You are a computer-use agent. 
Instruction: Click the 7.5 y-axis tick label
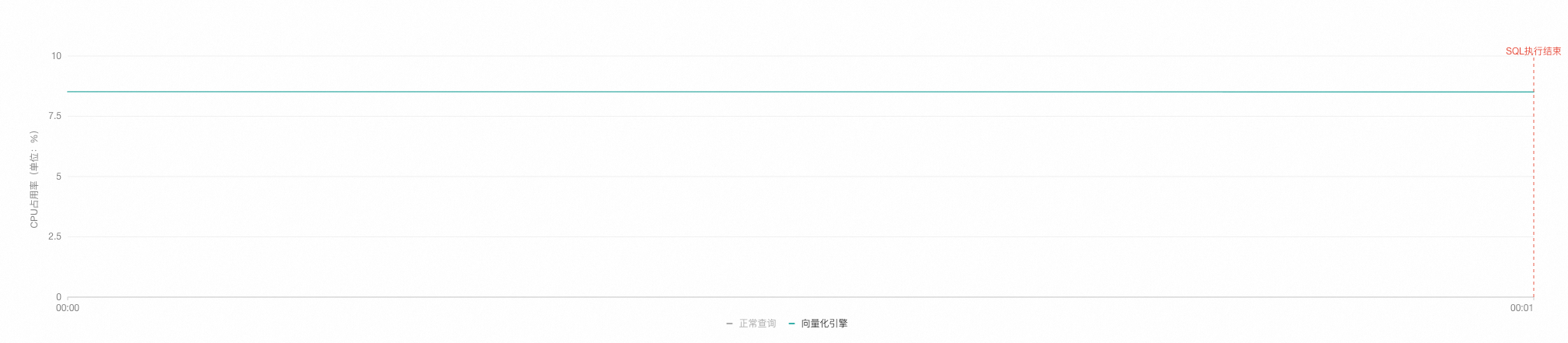(x=54, y=116)
